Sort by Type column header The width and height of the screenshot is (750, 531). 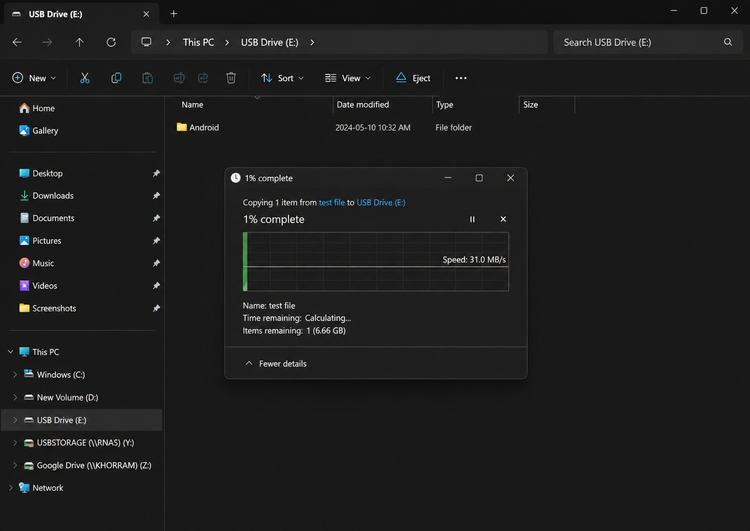444,104
